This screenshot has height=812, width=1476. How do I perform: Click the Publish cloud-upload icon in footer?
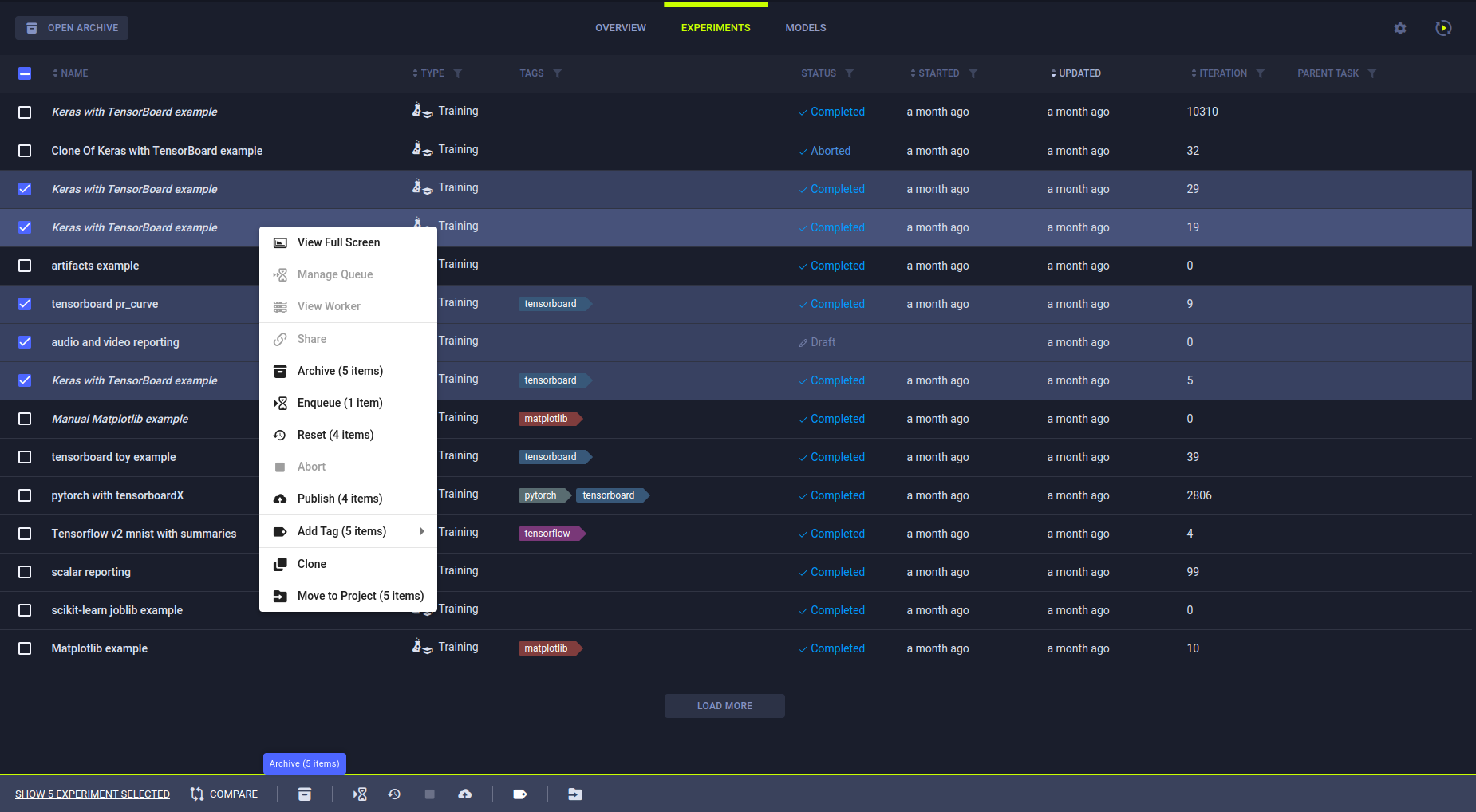pyautogui.click(x=465, y=794)
